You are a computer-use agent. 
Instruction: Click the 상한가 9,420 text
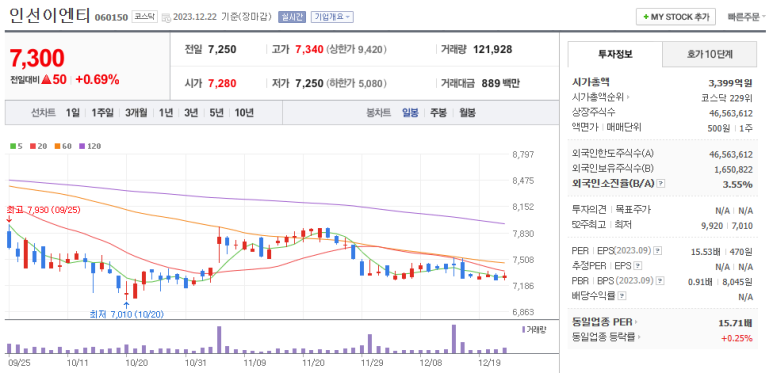[356, 49]
